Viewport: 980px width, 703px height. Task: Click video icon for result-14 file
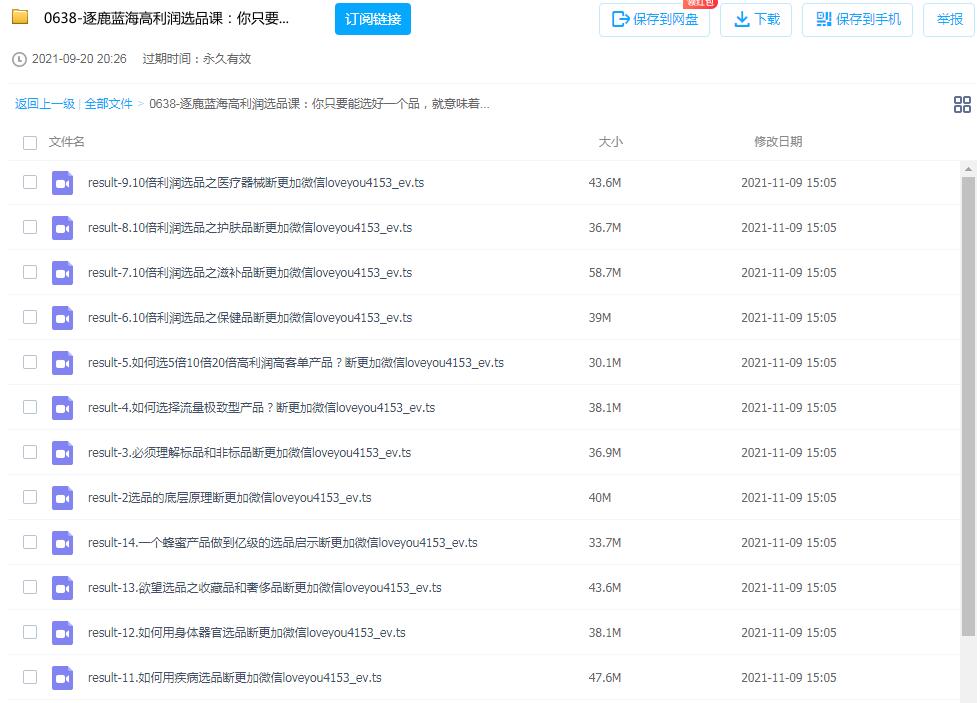[62, 543]
